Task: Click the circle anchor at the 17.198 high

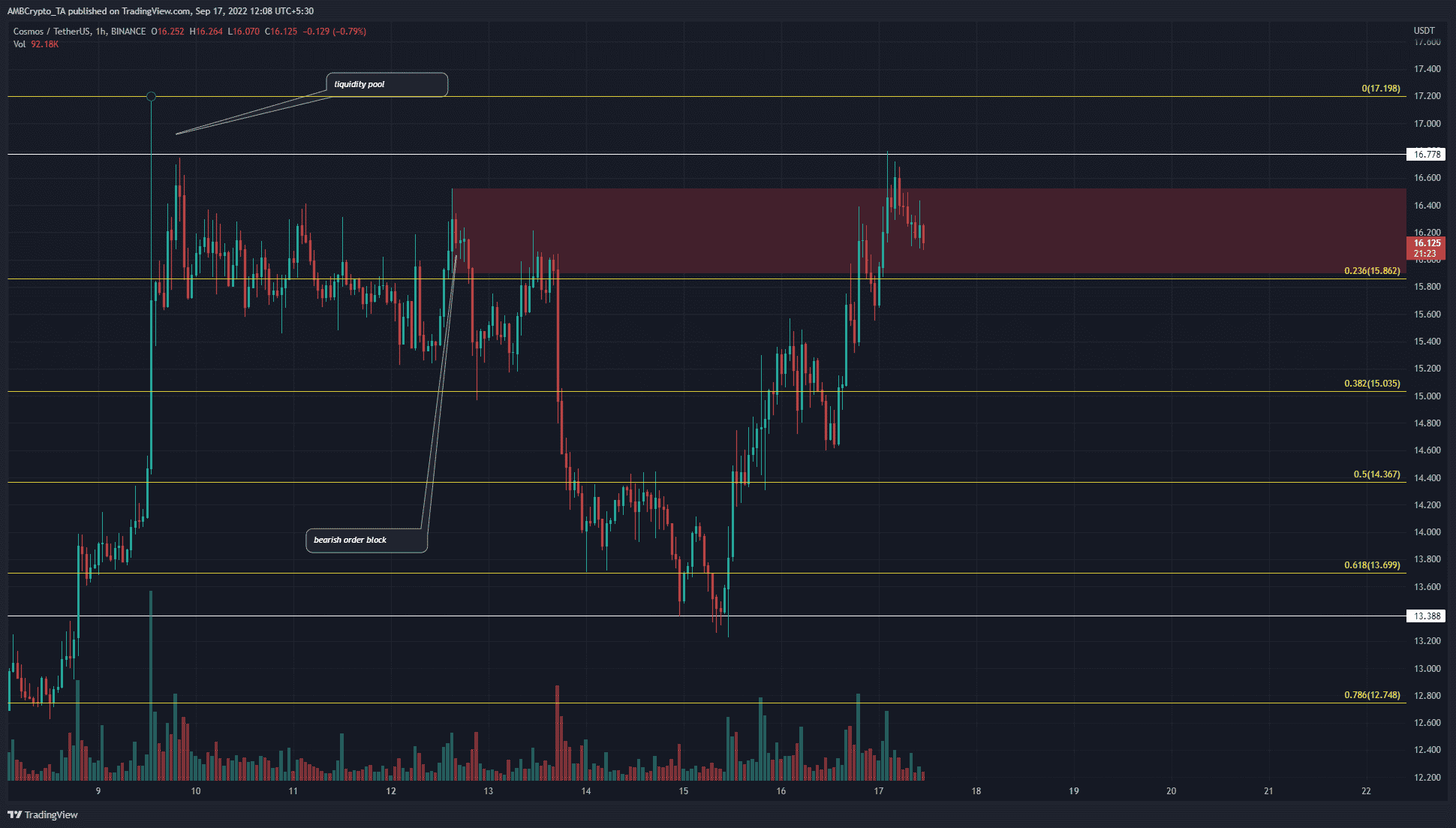Action: [x=152, y=96]
